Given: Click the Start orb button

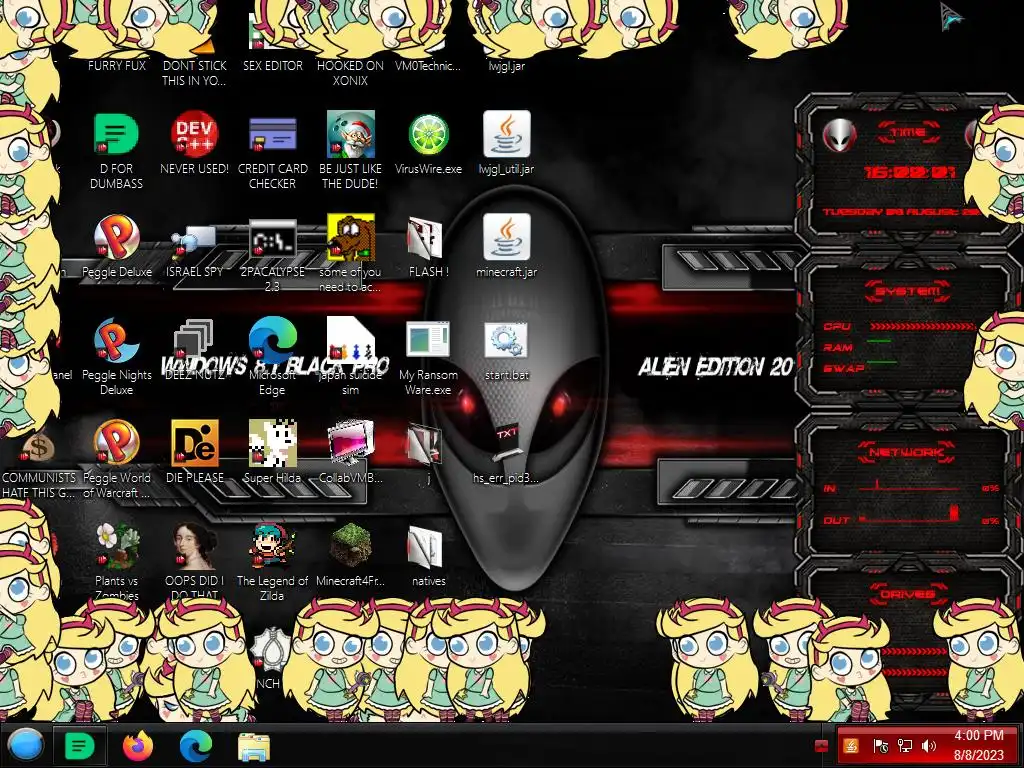Looking at the screenshot, I should (x=25, y=746).
